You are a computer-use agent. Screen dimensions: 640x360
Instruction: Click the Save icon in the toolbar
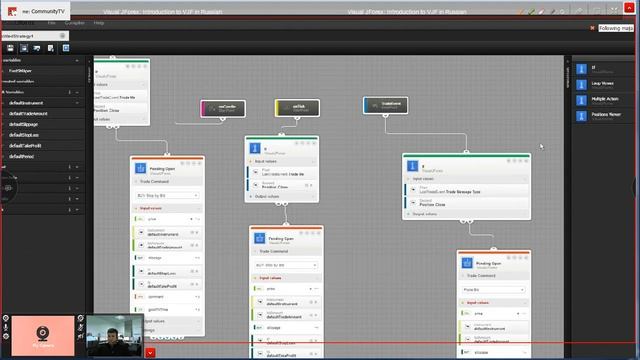[x=10, y=48]
